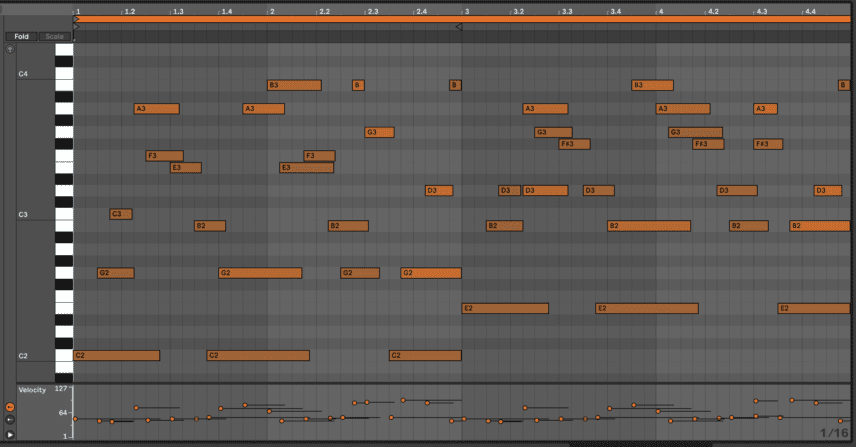This screenshot has width=856, height=447.
Task: Select the first F#3 note in bar 3
Action: pyautogui.click(x=574, y=144)
